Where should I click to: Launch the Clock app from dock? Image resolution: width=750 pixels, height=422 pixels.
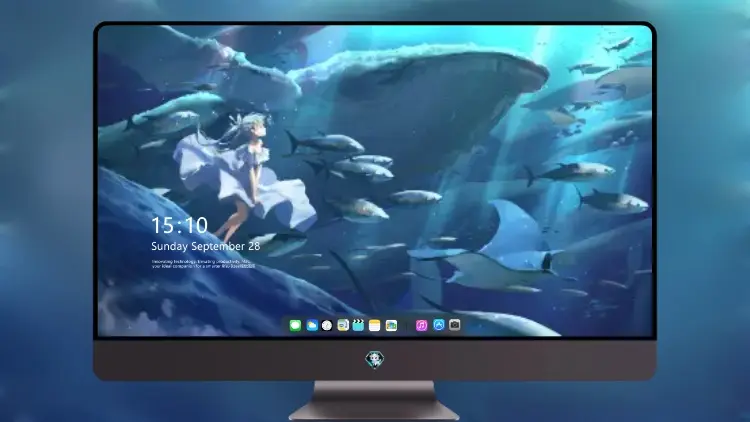(327, 325)
